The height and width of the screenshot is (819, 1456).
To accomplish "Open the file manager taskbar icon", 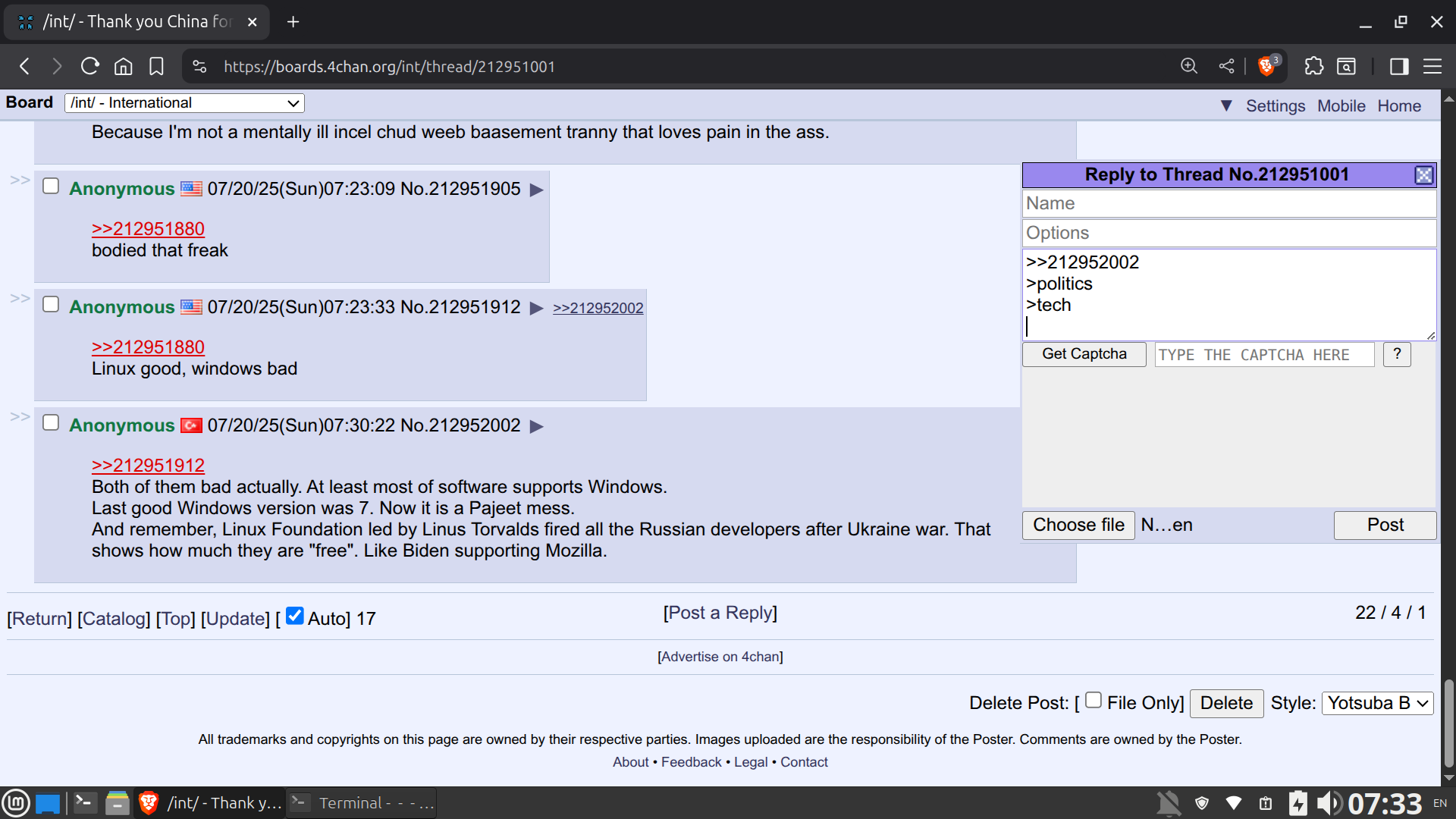I will tap(117, 803).
